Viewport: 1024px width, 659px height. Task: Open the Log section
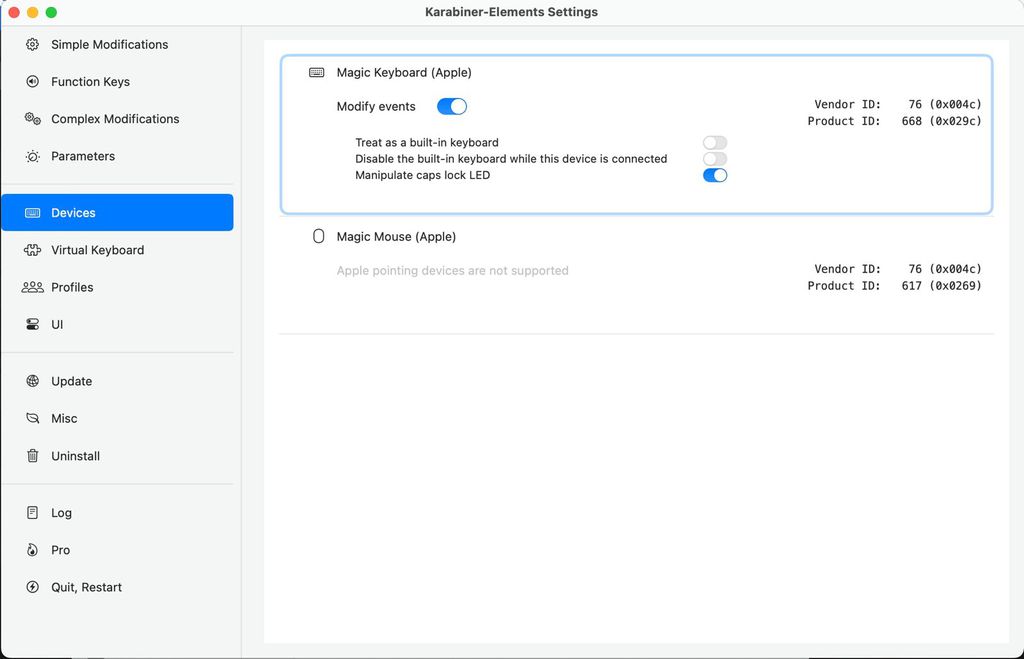(x=61, y=513)
